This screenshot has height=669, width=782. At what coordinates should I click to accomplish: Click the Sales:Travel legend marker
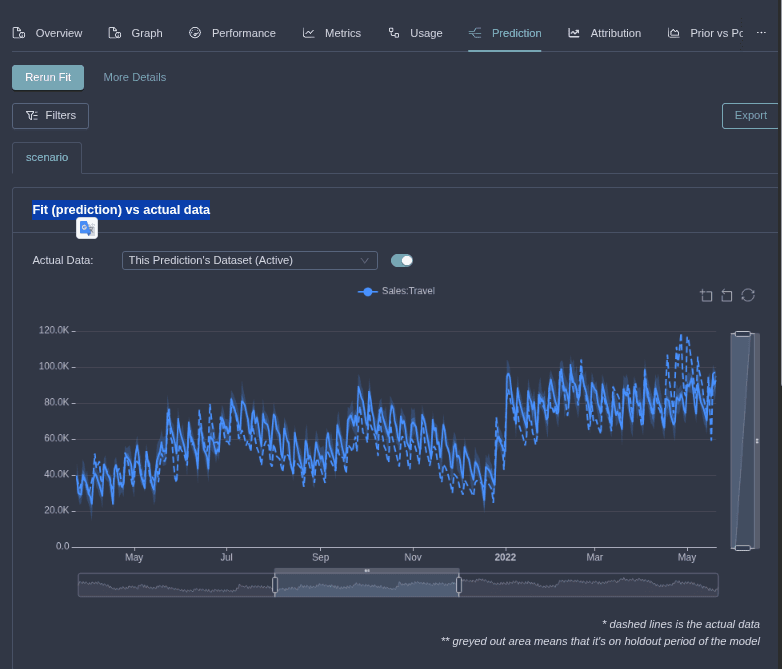coord(368,291)
